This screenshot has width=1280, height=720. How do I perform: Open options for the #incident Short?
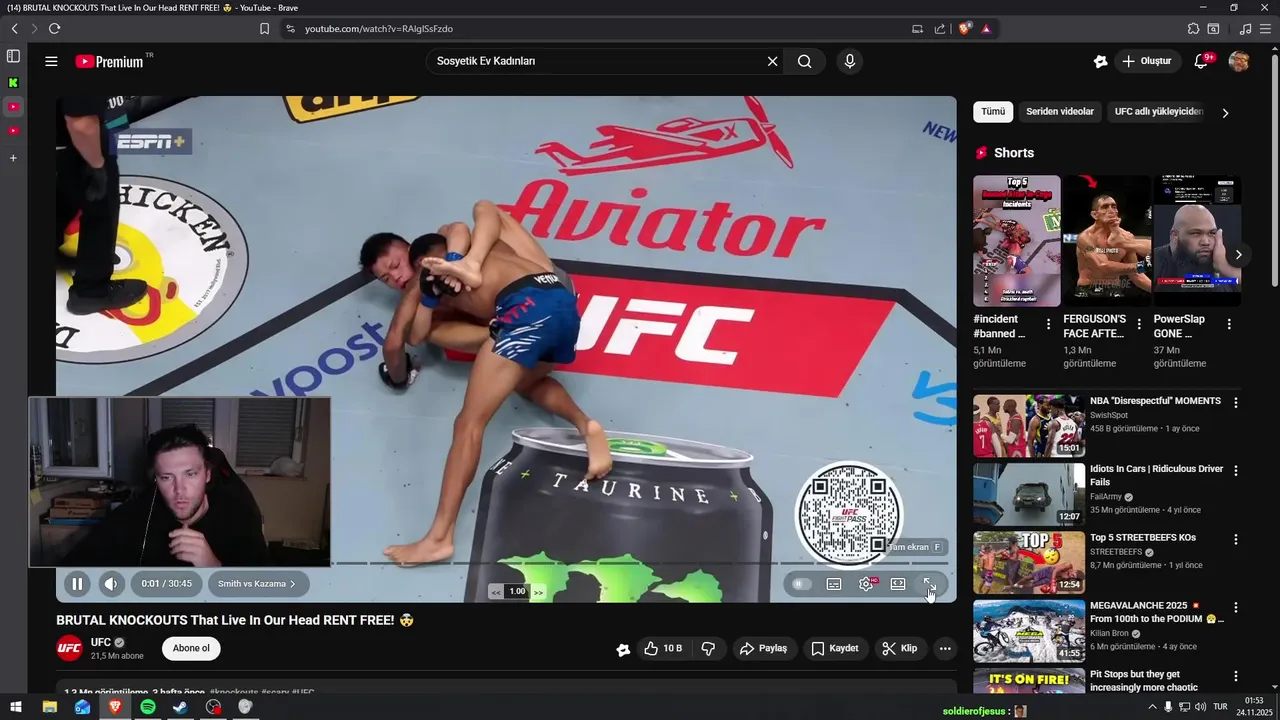[x=1048, y=324]
